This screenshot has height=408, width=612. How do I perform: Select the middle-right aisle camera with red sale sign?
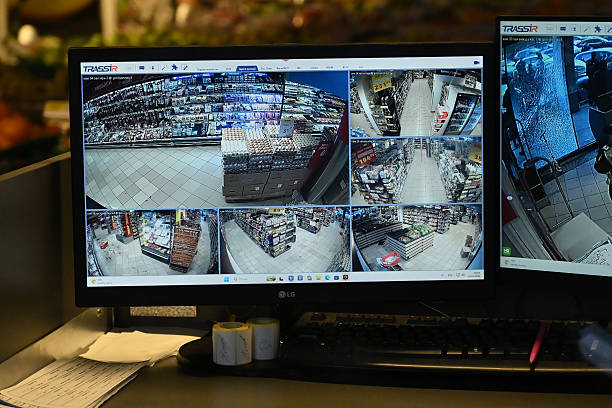pyautogui.click(x=416, y=171)
